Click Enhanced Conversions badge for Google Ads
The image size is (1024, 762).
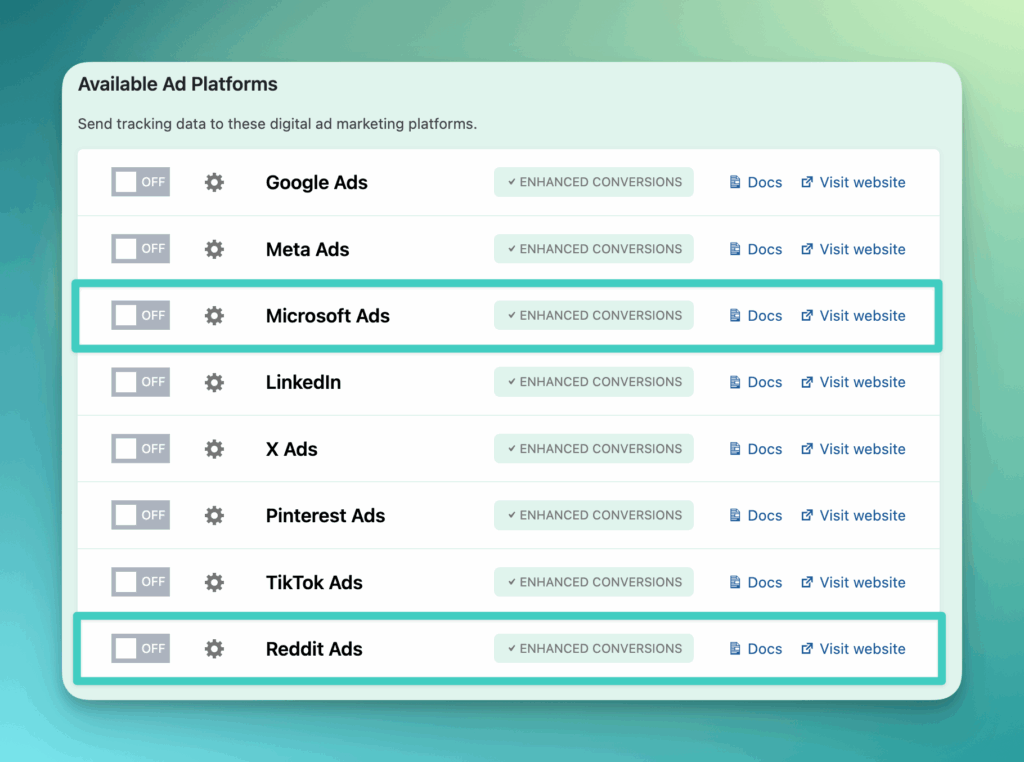pyautogui.click(x=594, y=182)
